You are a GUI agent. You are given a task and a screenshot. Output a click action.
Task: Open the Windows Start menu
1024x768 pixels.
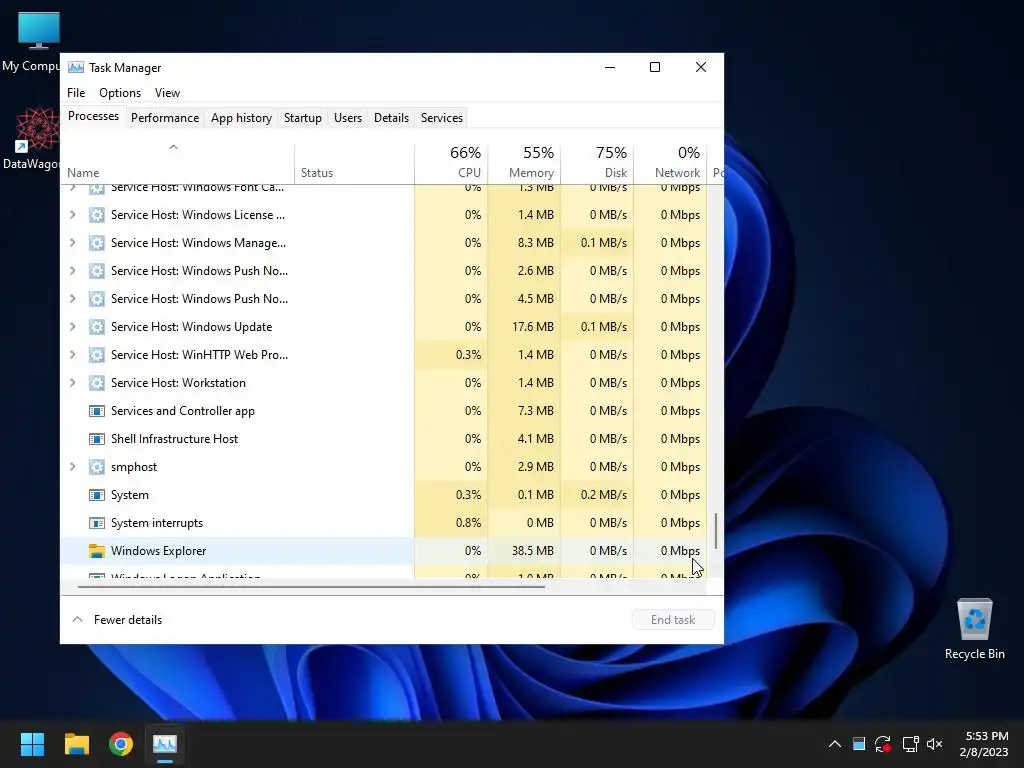coord(32,744)
